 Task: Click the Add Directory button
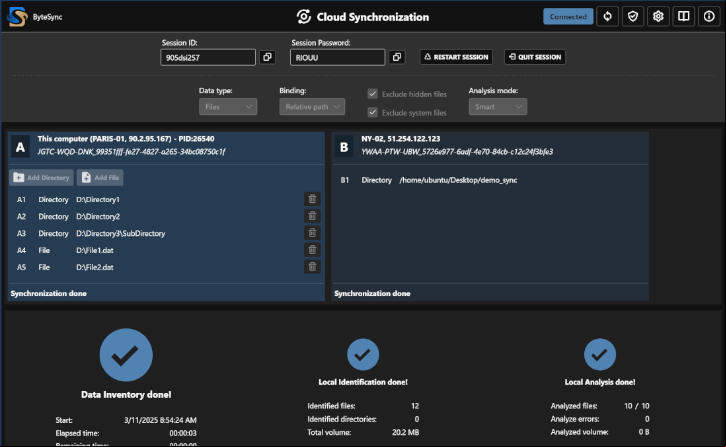(x=41, y=177)
